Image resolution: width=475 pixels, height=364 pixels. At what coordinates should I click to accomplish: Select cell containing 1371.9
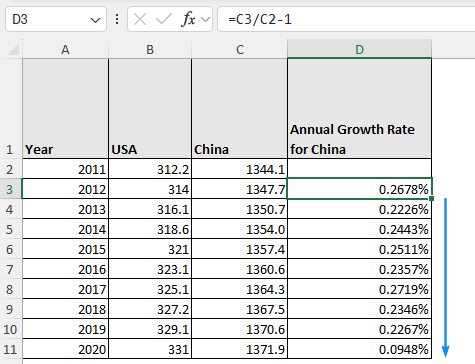point(239,349)
